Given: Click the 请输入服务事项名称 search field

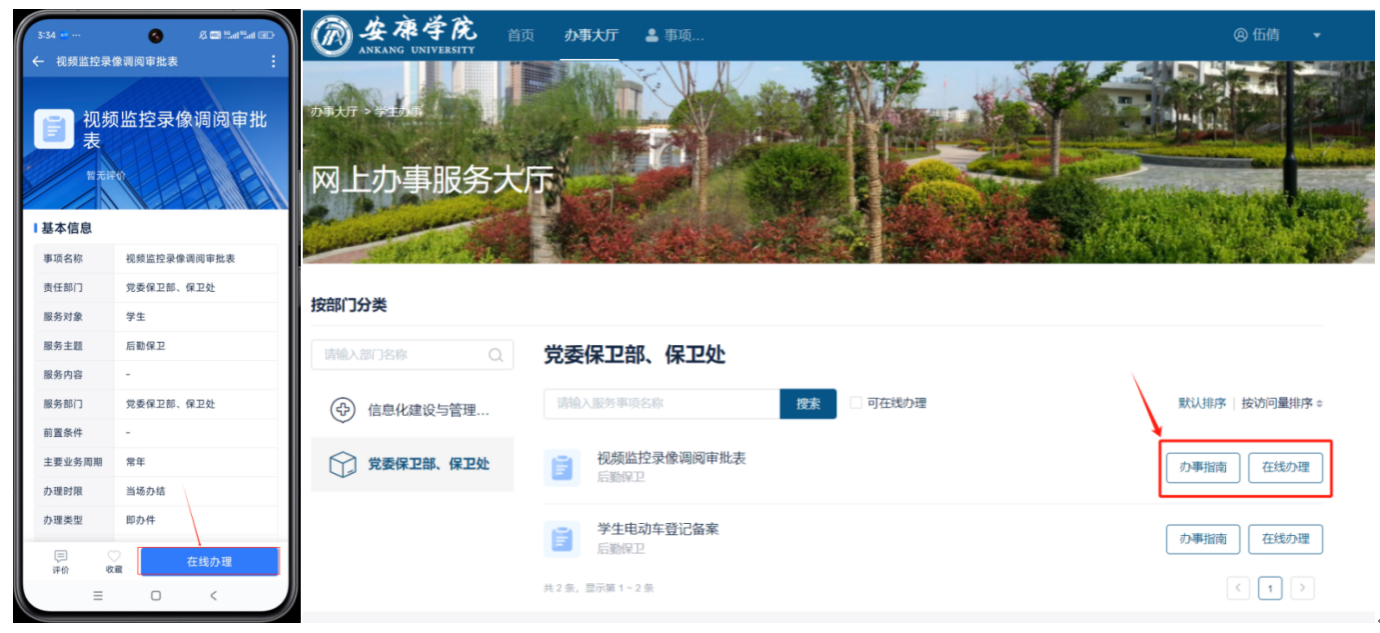Looking at the screenshot, I should coord(661,404).
